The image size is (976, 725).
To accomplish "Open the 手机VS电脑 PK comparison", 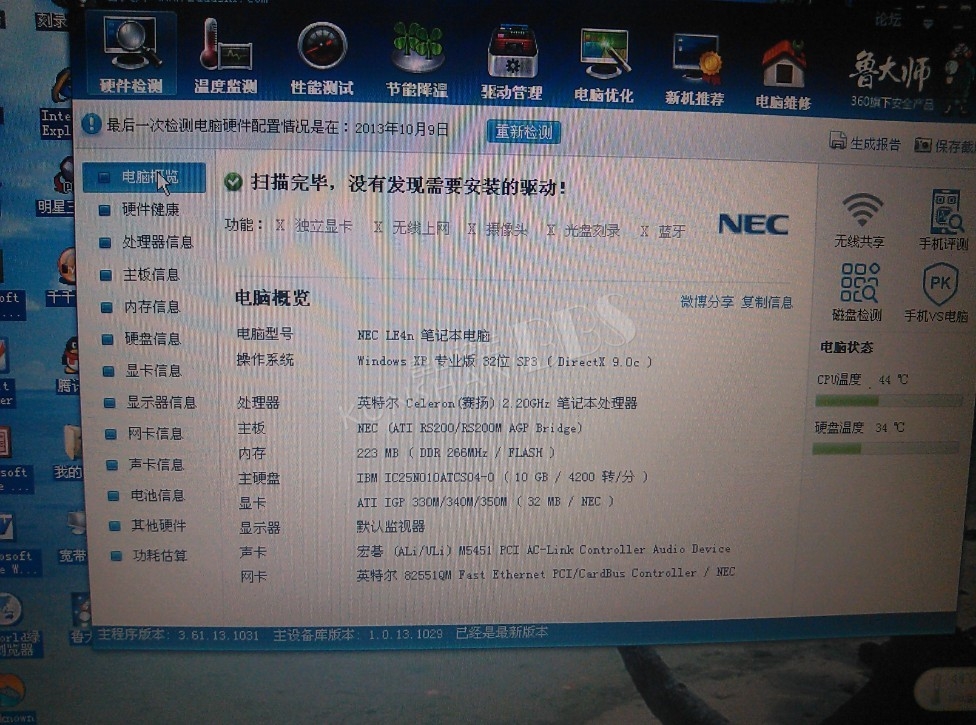I will click(938, 292).
